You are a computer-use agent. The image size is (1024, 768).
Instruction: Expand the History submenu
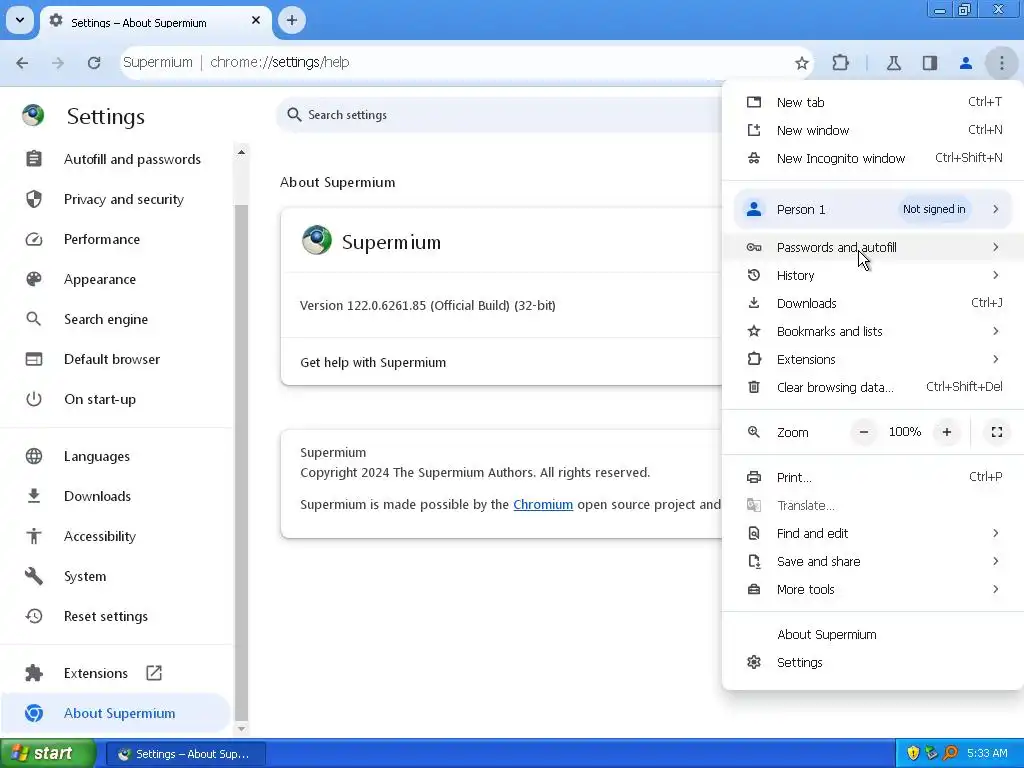873,276
